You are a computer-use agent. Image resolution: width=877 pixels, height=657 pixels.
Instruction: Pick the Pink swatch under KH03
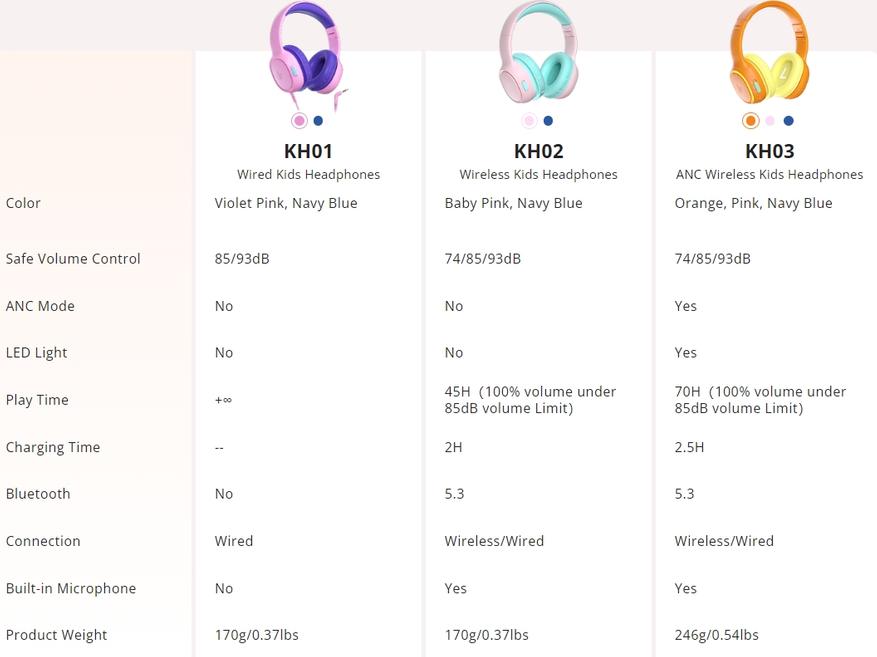point(770,121)
